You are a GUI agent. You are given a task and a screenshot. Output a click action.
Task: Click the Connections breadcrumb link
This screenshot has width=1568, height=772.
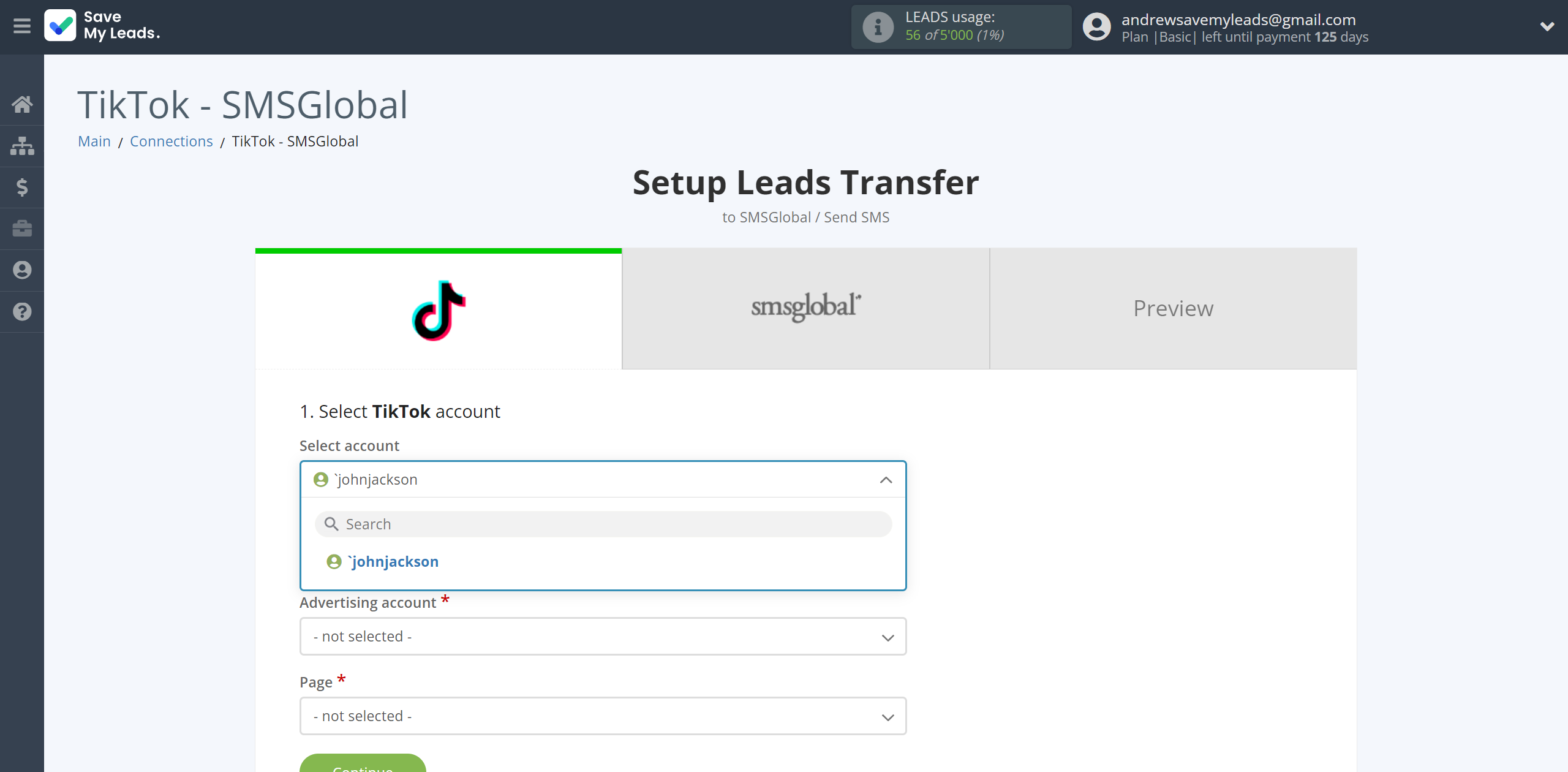point(172,140)
